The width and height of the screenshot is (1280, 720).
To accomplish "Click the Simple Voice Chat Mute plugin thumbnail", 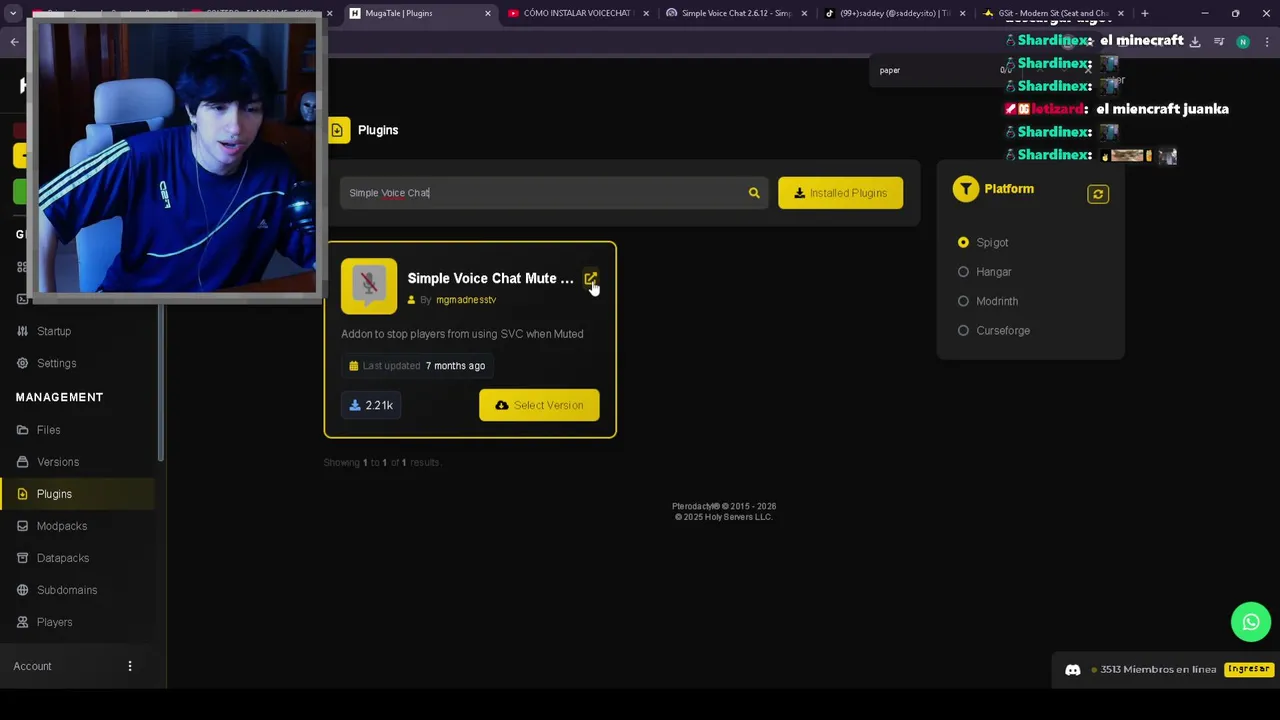I will (369, 286).
